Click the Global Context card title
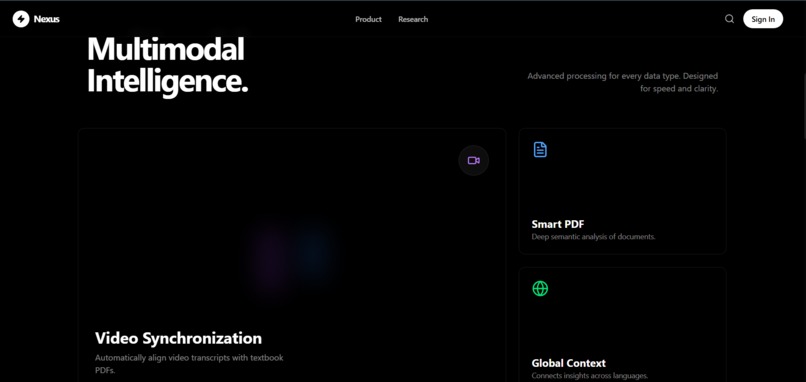The height and width of the screenshot is (382, 806). click(x=569, y=363)
